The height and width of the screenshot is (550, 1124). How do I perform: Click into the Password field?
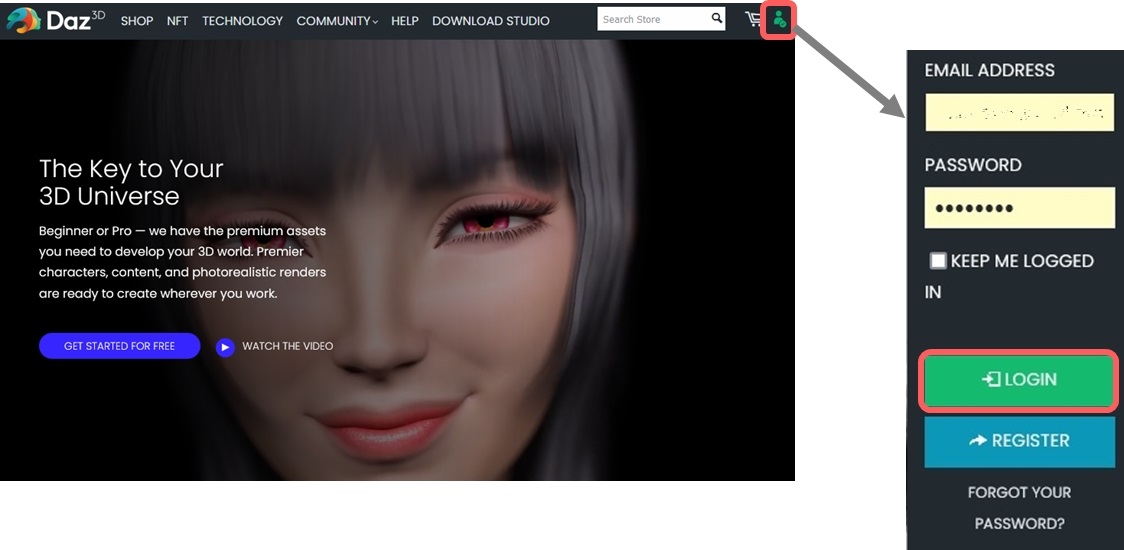tap(1019, 208)
